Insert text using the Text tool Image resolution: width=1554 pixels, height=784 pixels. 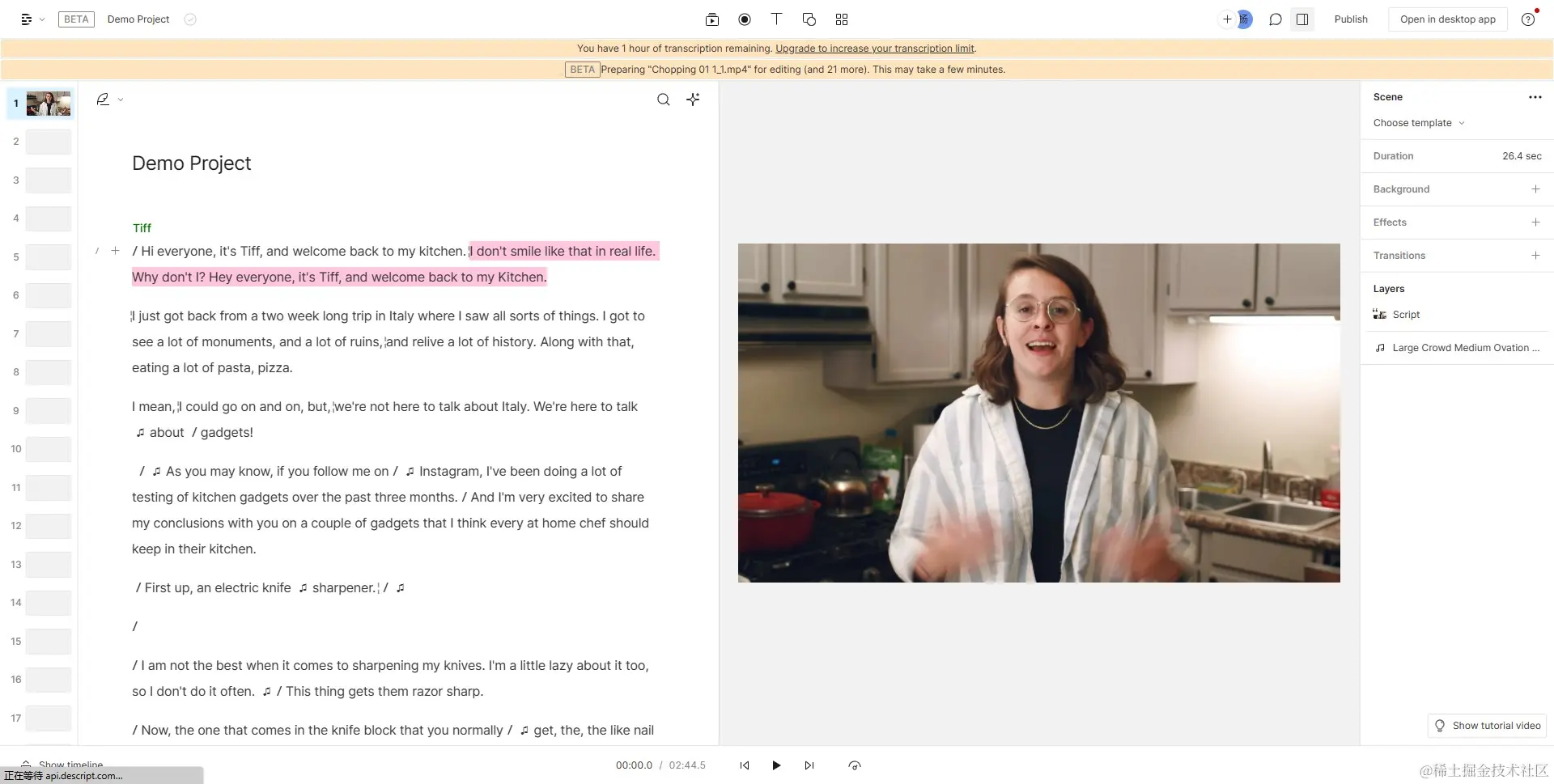[x=777, y=19]
